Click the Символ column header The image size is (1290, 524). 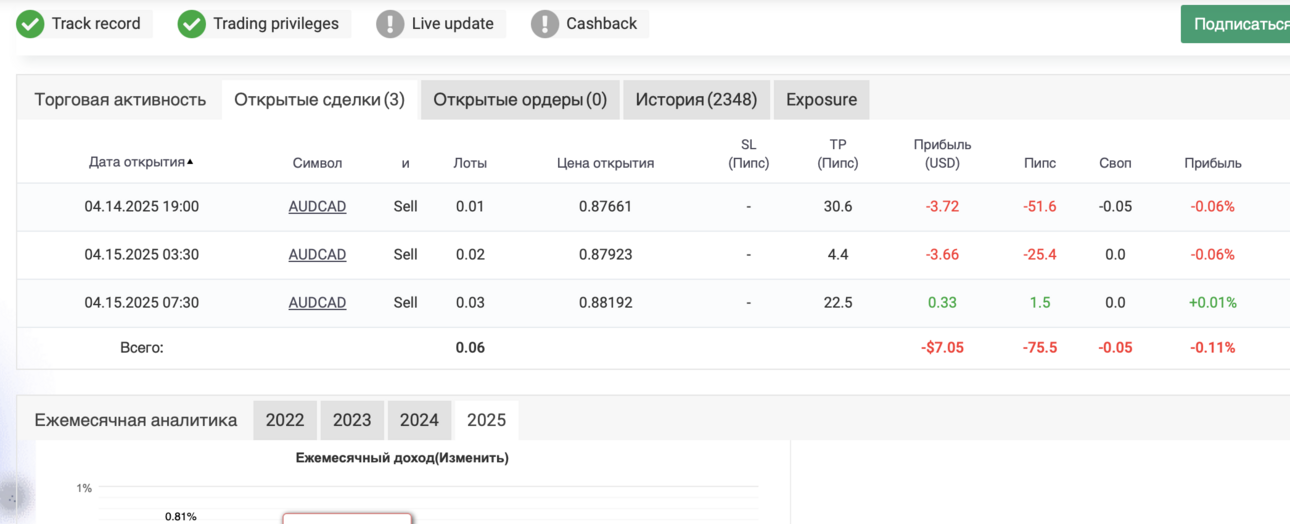pos(317,163)
